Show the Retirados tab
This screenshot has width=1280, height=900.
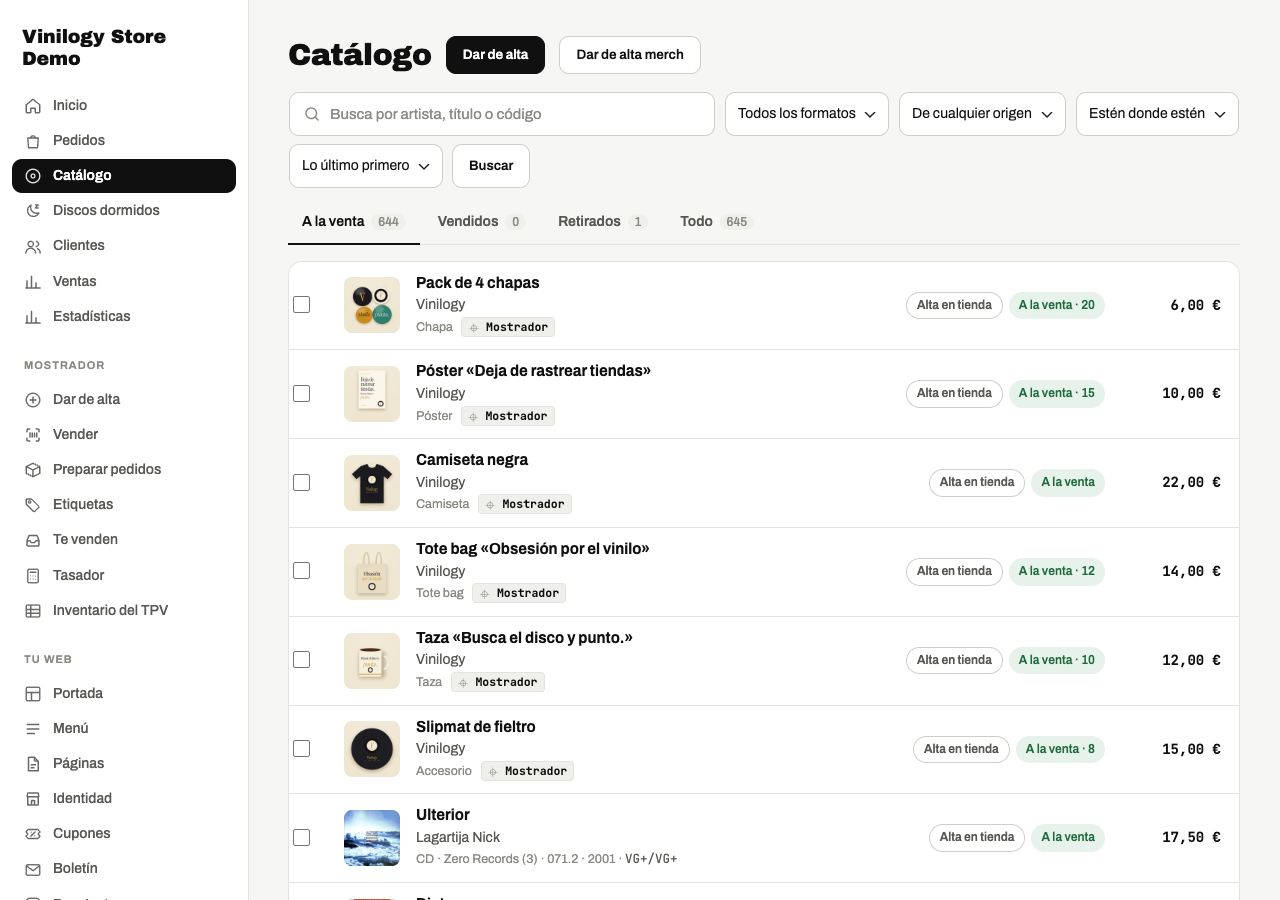pos(602,222)
